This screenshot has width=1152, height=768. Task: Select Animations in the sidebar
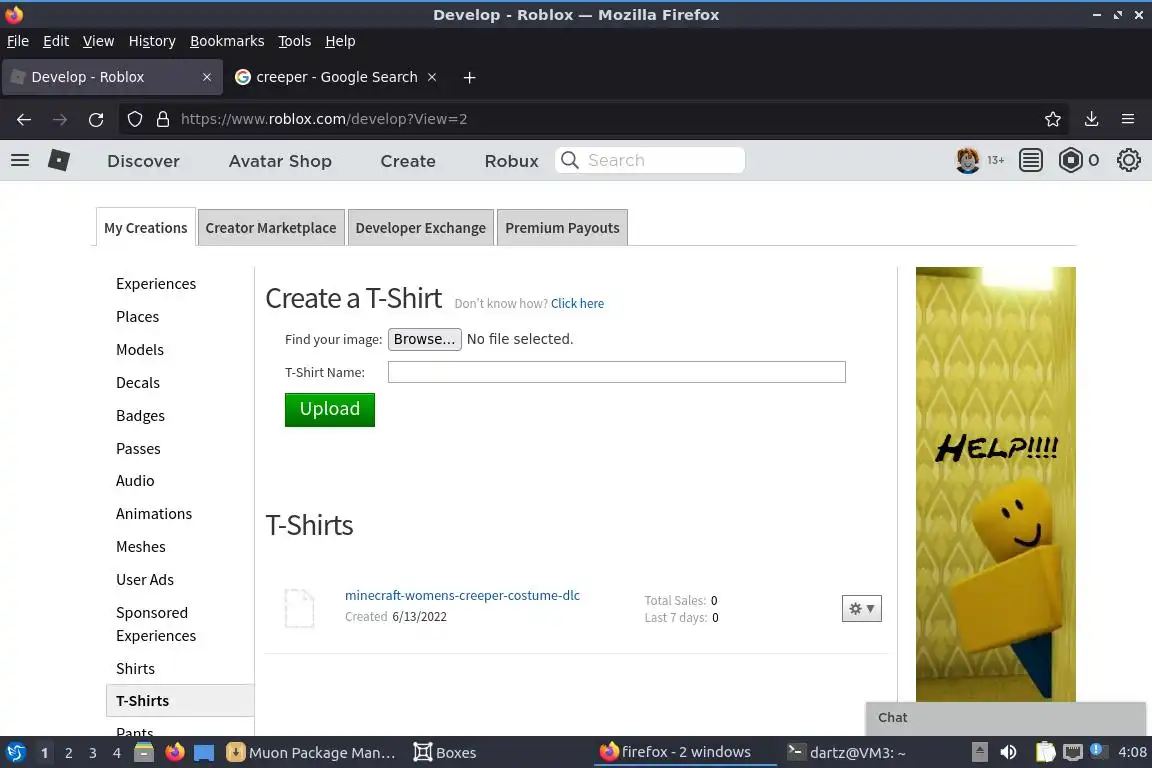click(154, 514)
